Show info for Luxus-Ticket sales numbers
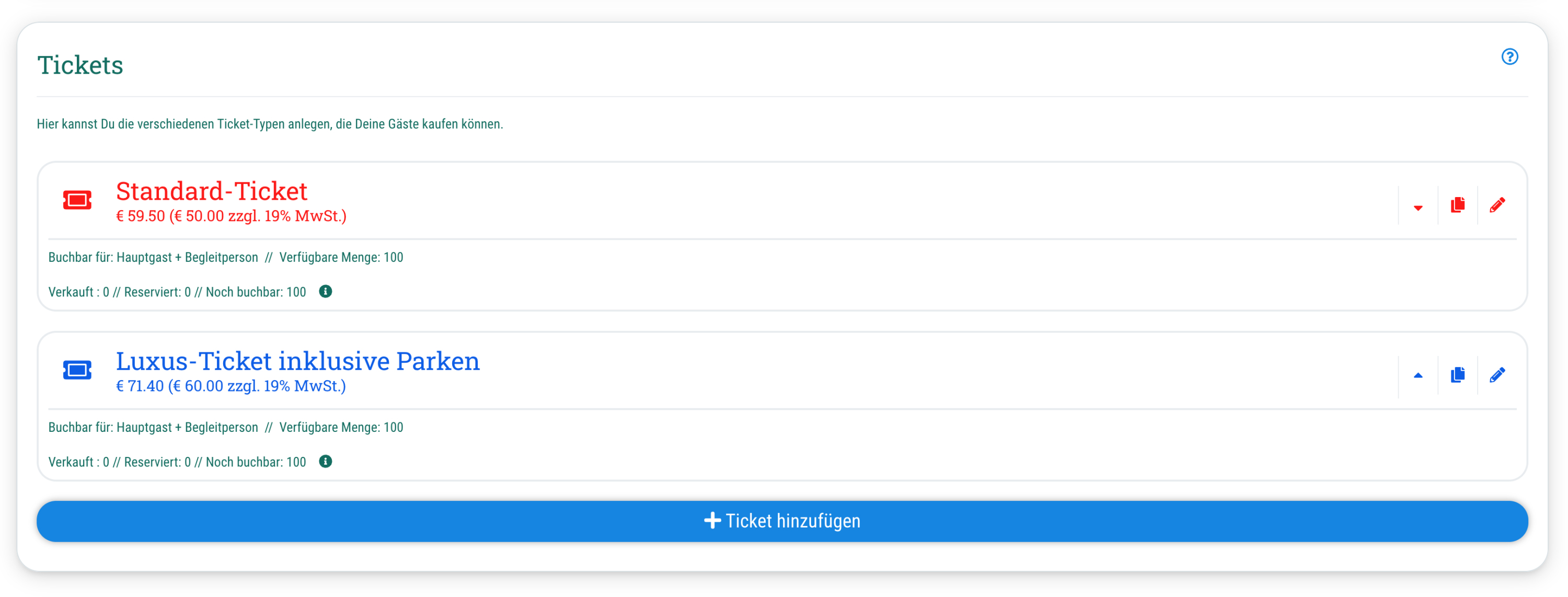The height and width of the screenshot is (597, 1568). (x=326, y=461)
